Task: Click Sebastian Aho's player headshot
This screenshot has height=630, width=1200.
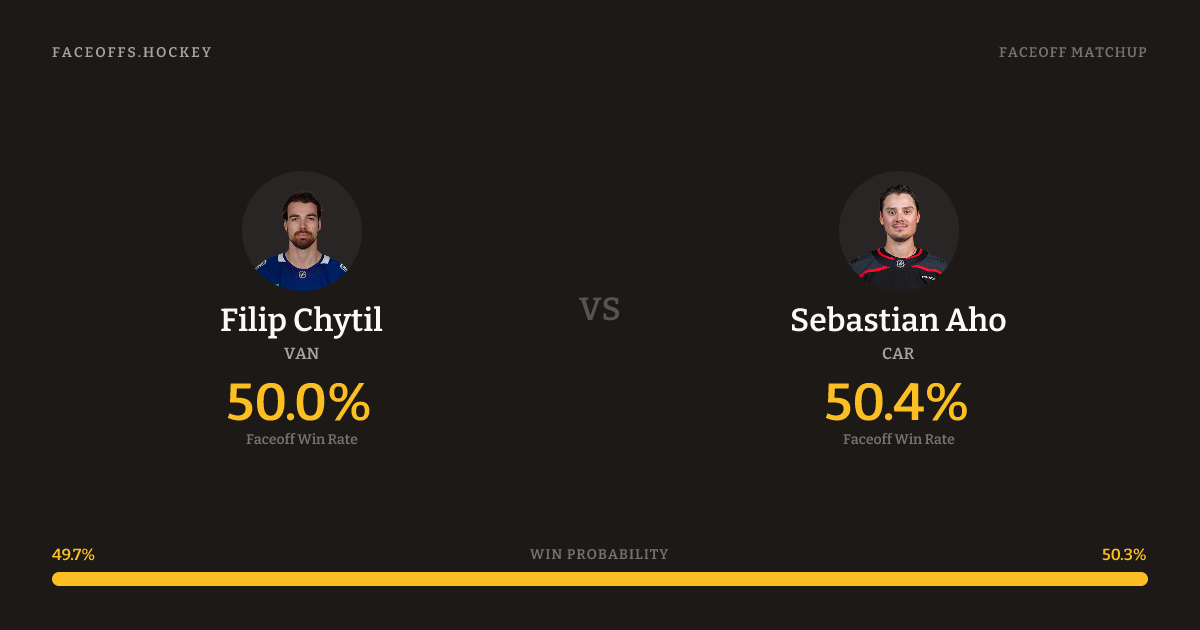Action: 898,231
